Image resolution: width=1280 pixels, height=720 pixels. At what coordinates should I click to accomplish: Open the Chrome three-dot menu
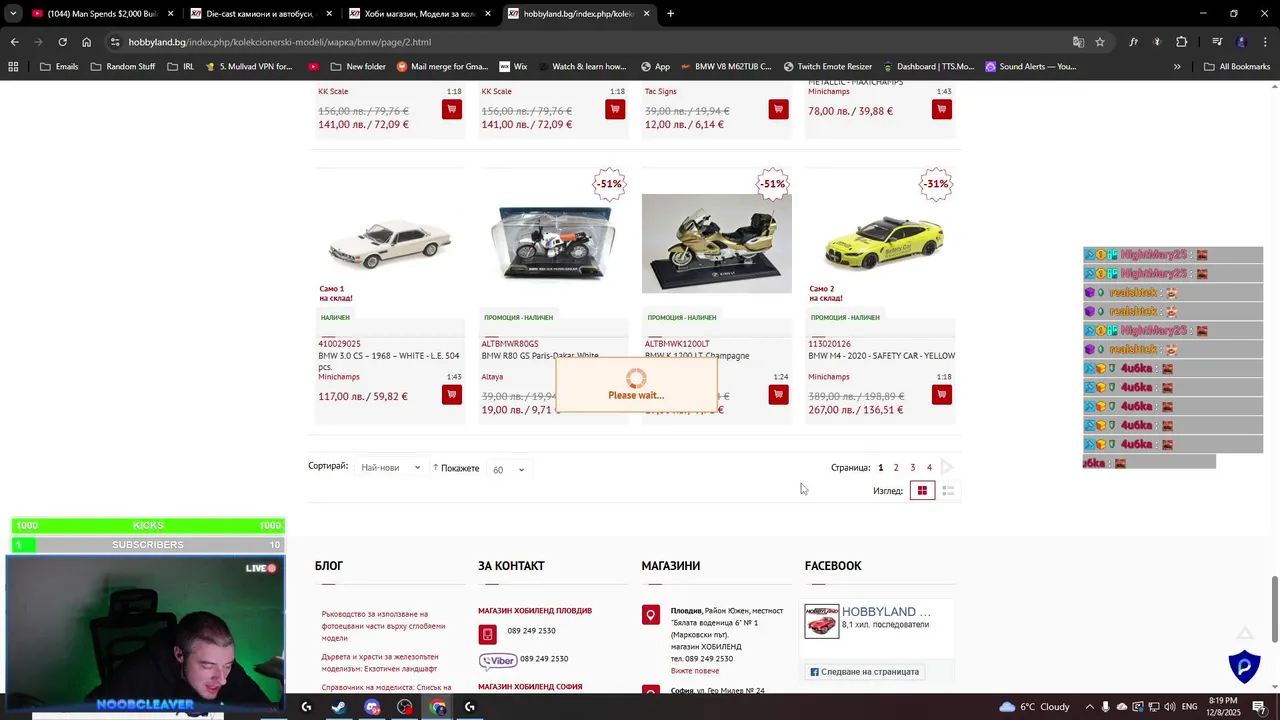(1265, 42)
